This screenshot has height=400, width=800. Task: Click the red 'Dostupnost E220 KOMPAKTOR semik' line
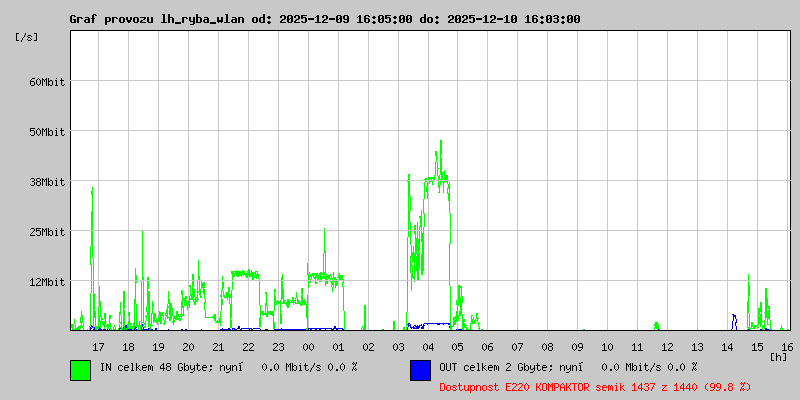click(595, 387)
